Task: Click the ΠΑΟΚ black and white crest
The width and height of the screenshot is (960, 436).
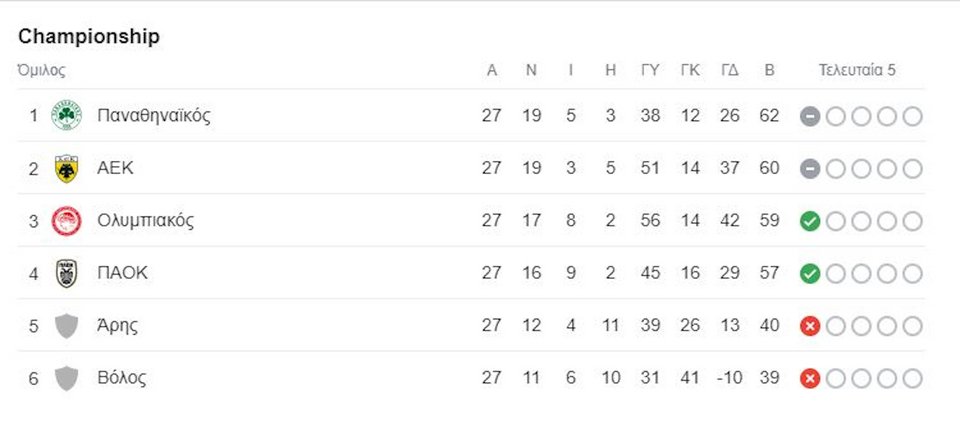Action: click(x=66, y=273)
